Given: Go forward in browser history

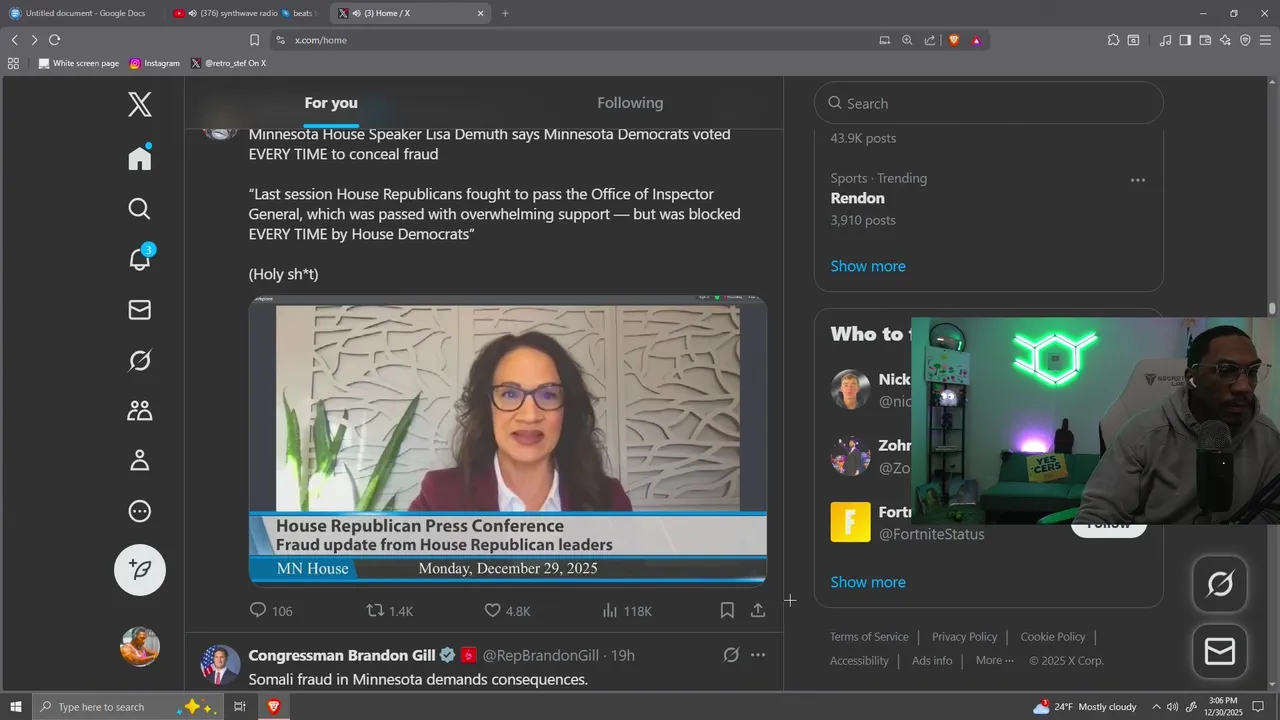Looking at the screenshot, I should [x=34, y=40].
